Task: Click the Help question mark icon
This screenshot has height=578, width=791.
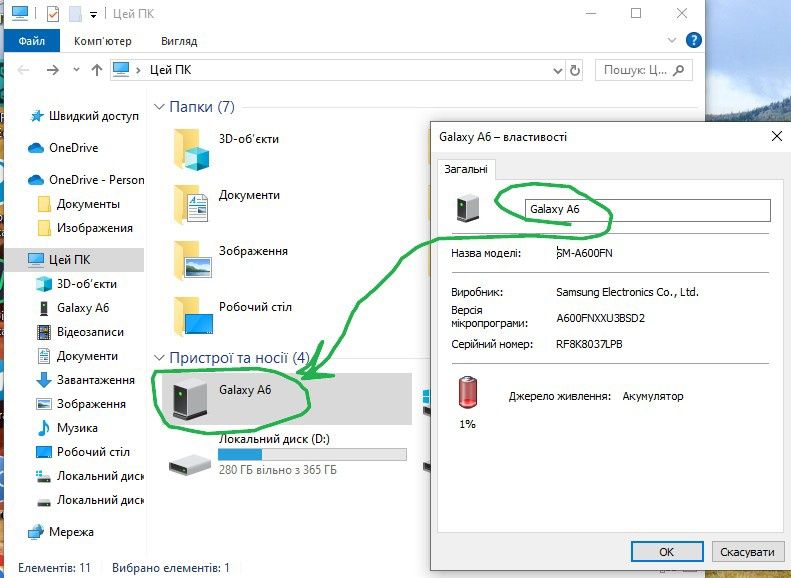Action: tap(694, 40)
